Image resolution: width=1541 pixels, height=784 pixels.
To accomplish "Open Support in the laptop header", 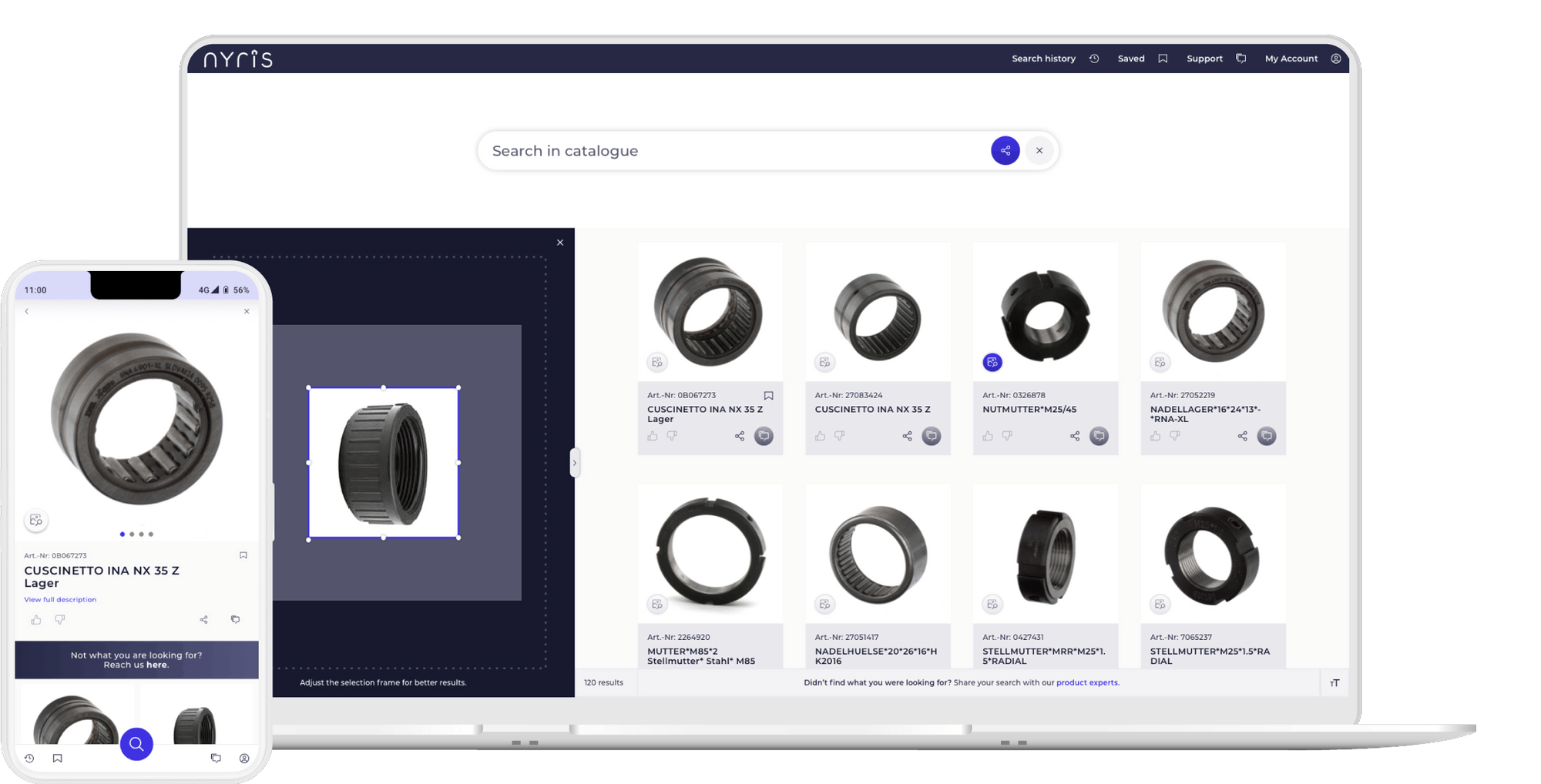I will pyautogui.click(x=1216, y=59).
